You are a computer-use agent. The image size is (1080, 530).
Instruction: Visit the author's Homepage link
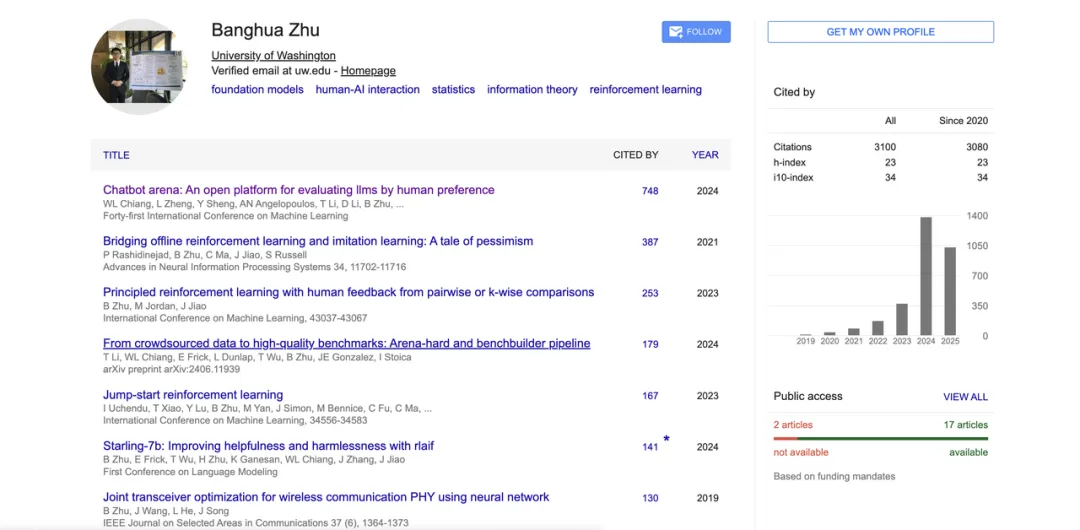[x=368, y=71]
